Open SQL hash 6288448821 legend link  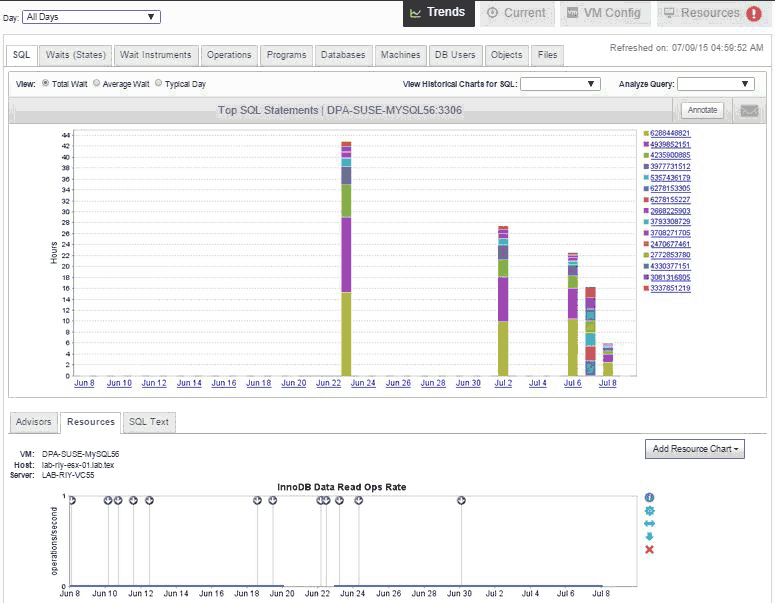(670, 133)
